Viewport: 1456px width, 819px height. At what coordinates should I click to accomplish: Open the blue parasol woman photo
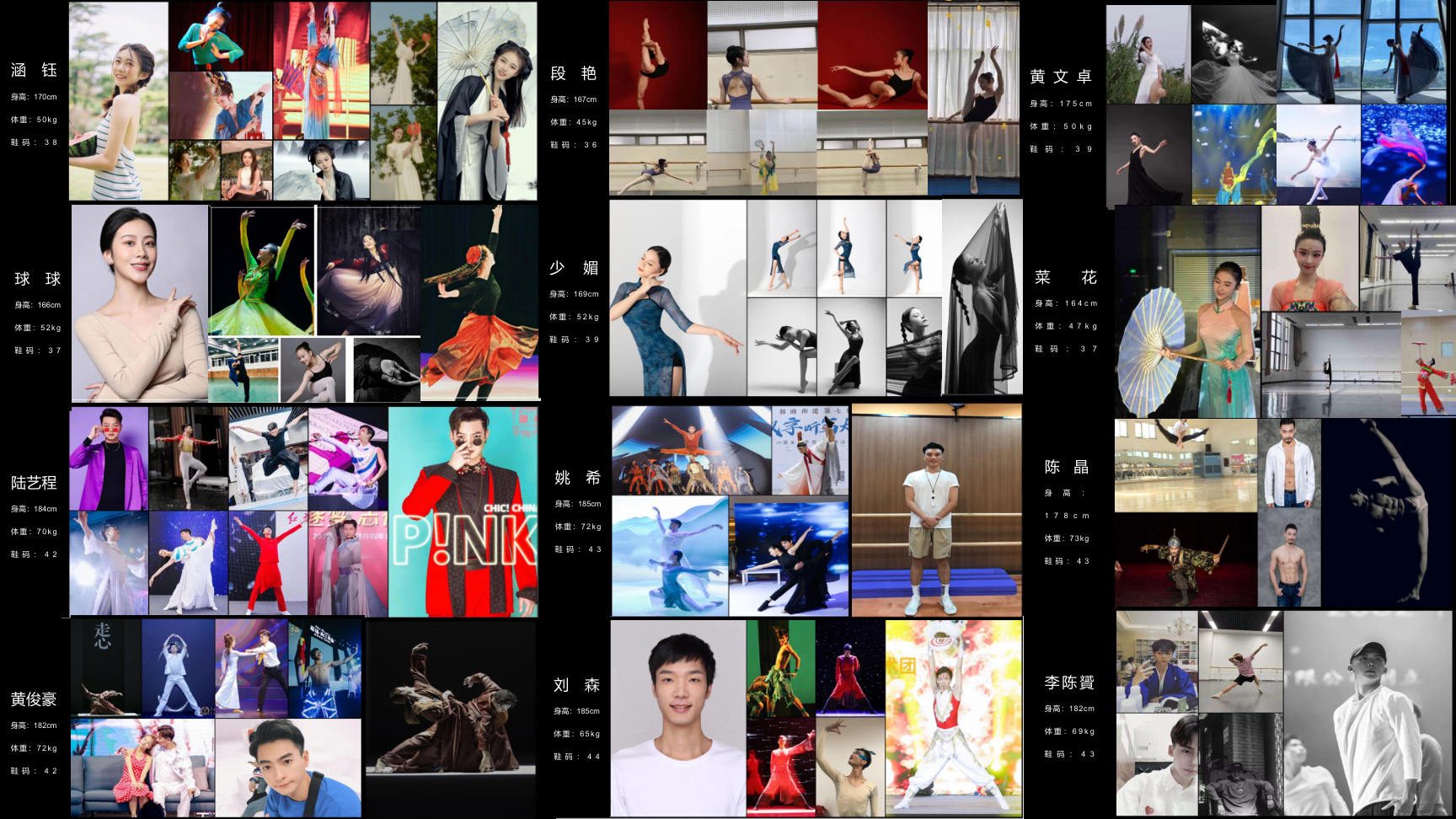[x=1187, y=312]
